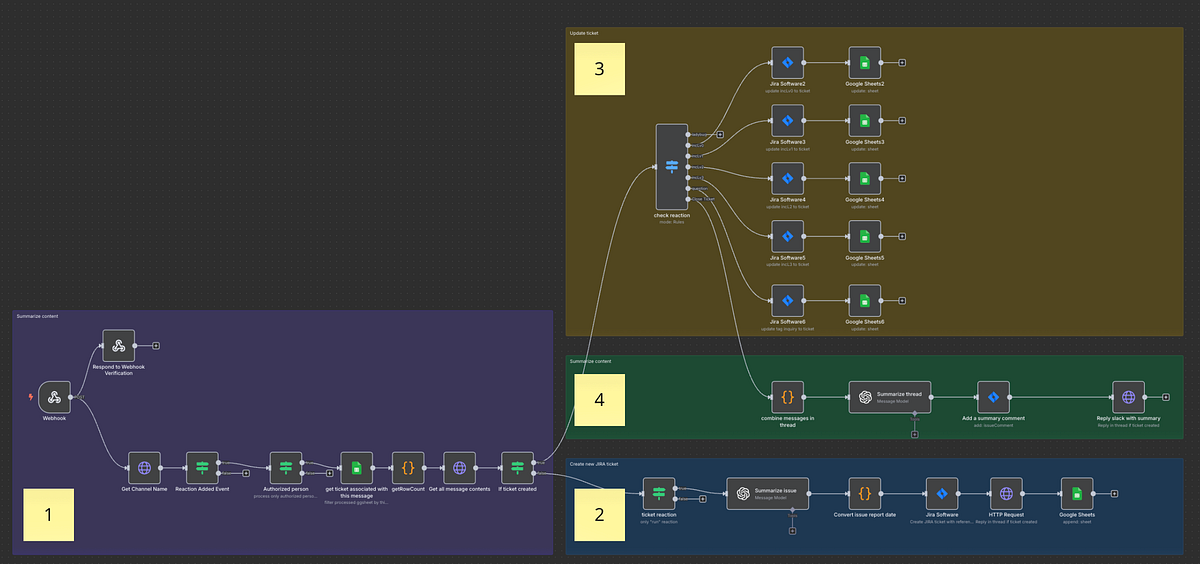Select combine messages in thread node
1200x564 pixels.
click(788, 397)
